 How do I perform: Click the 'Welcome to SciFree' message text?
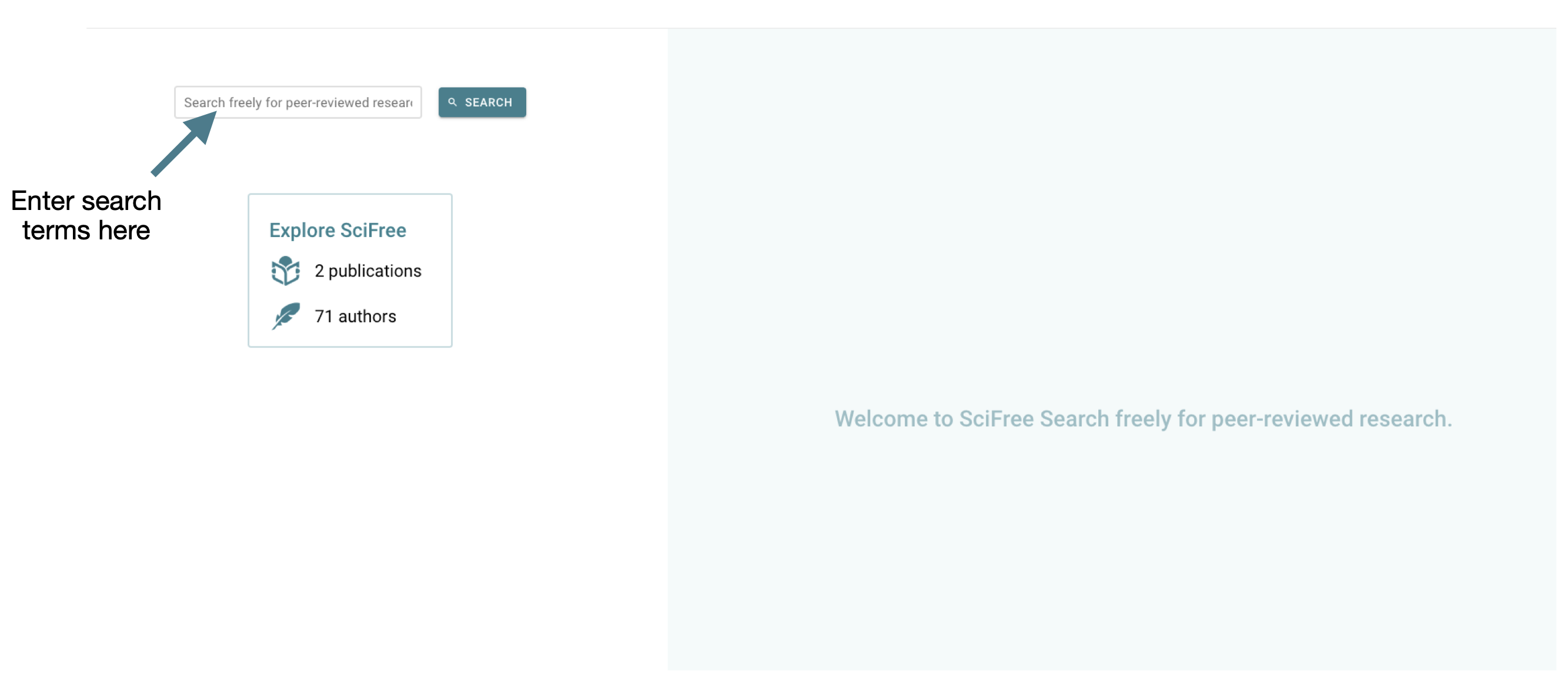(1143, 419)
